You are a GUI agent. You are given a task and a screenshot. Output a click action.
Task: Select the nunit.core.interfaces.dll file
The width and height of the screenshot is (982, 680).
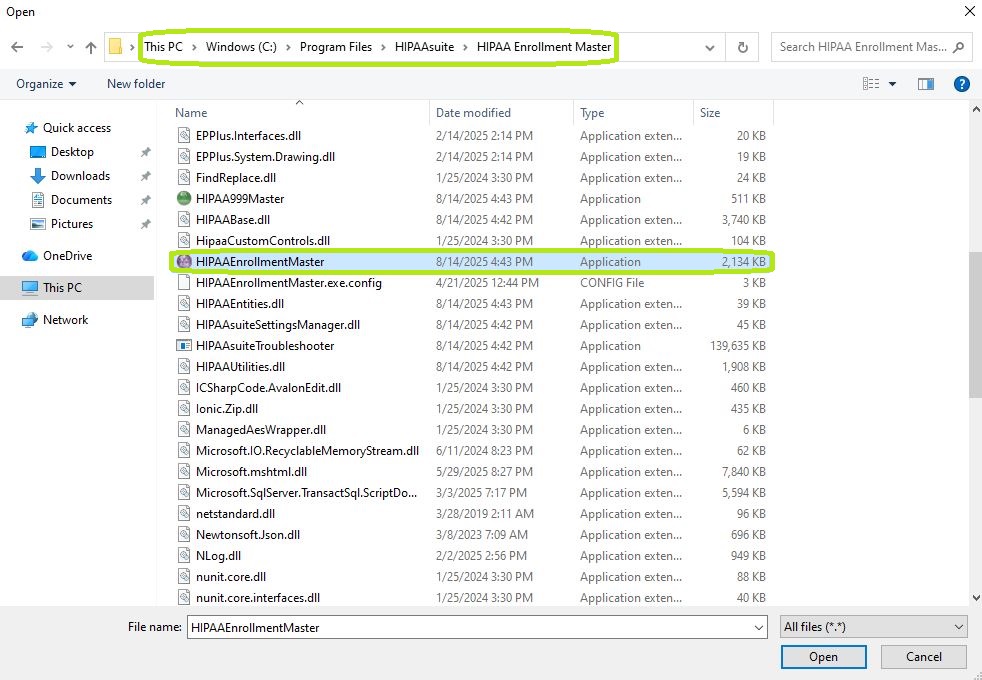[258, 597]
